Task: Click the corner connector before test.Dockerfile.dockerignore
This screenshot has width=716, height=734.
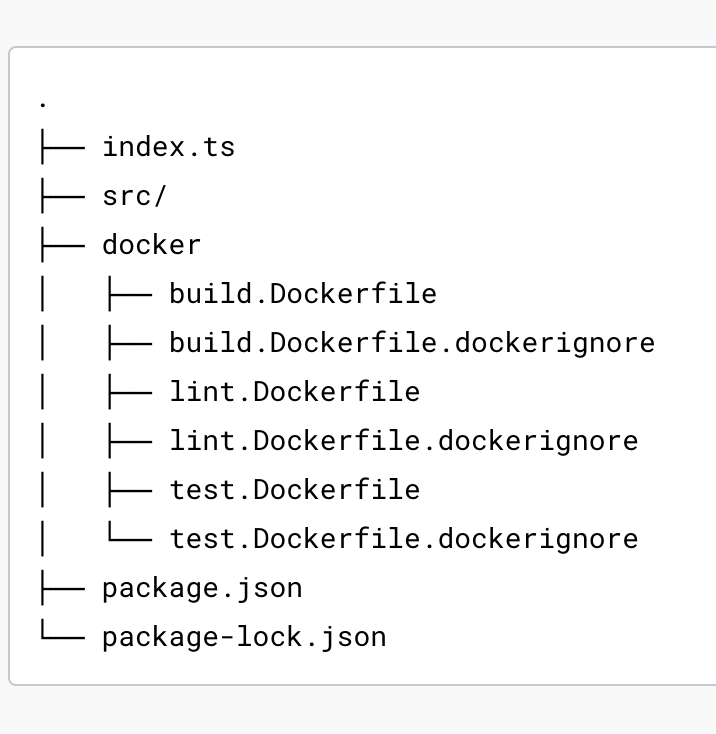Action: pyautogui.click(x=128, y=539)
